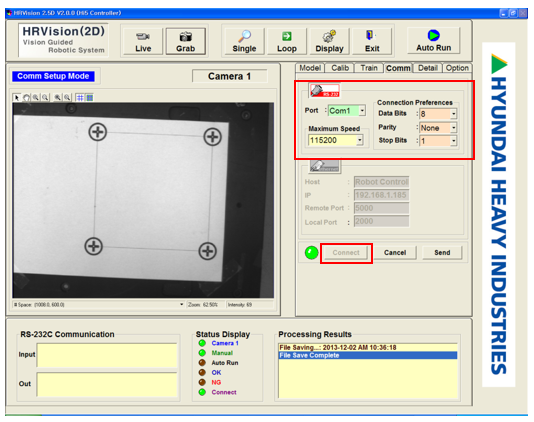Click the Auto Run status LED
Viewport: 534px width, 422px height.
202,363
